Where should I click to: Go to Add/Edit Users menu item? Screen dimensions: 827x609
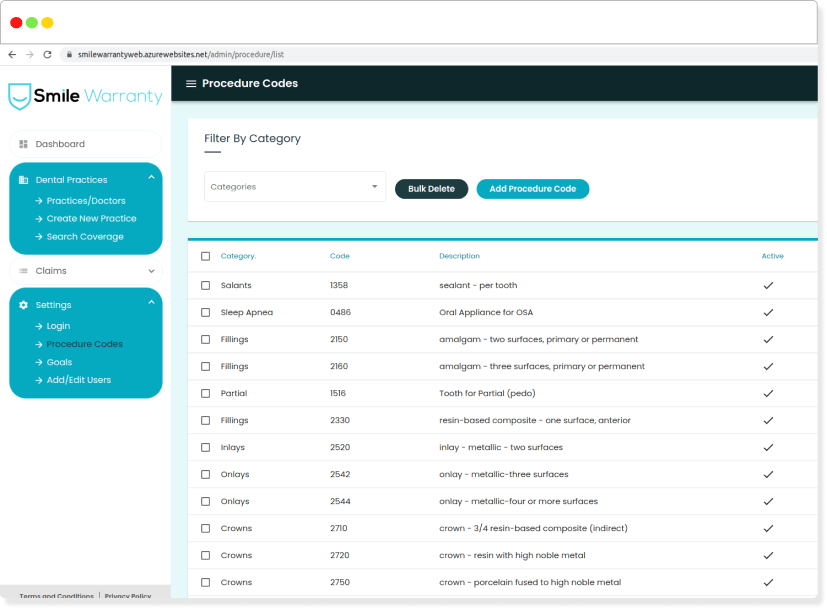(x=78, y=380)
